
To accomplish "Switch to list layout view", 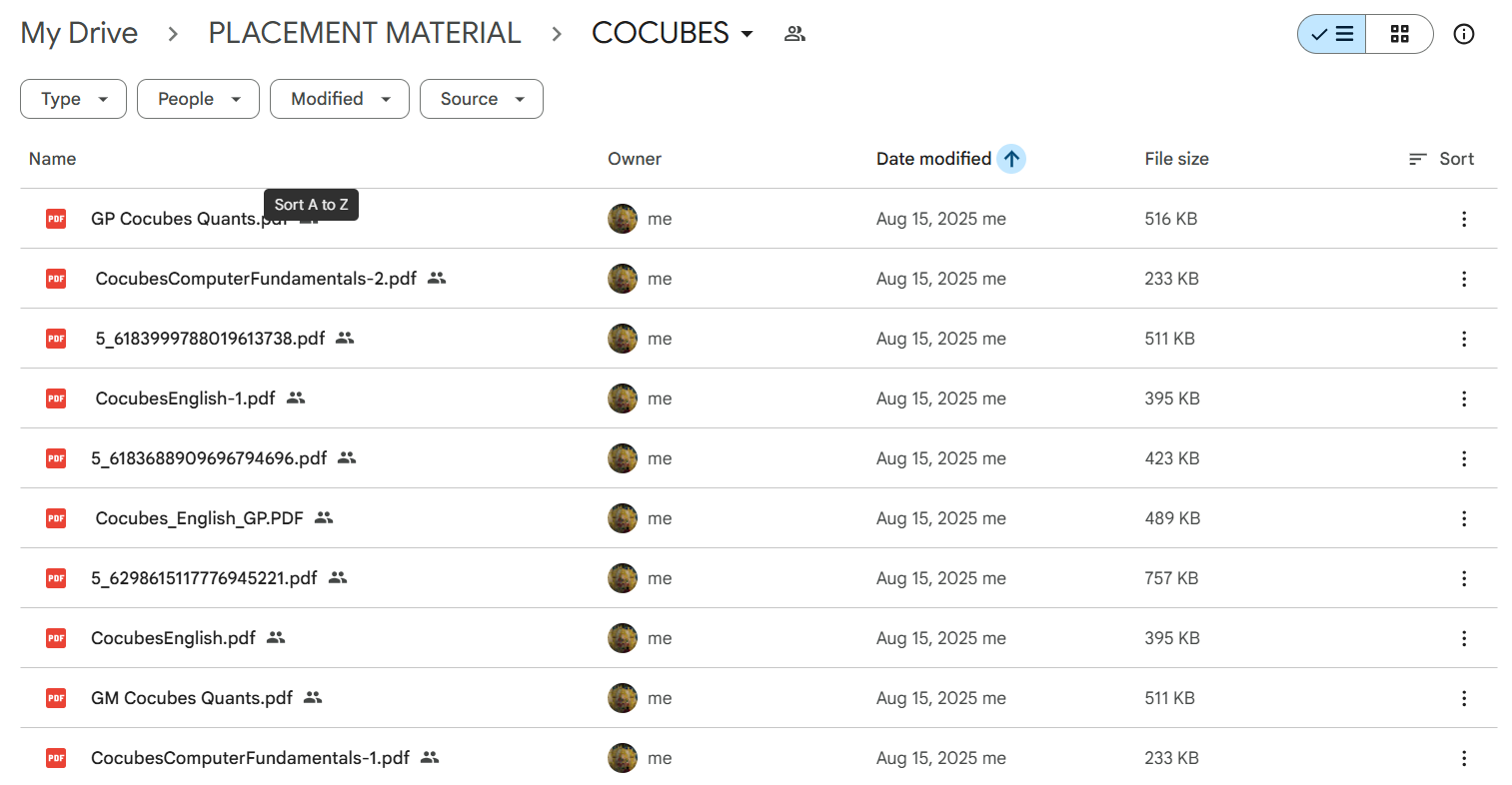I will (x=1332, y=34).
